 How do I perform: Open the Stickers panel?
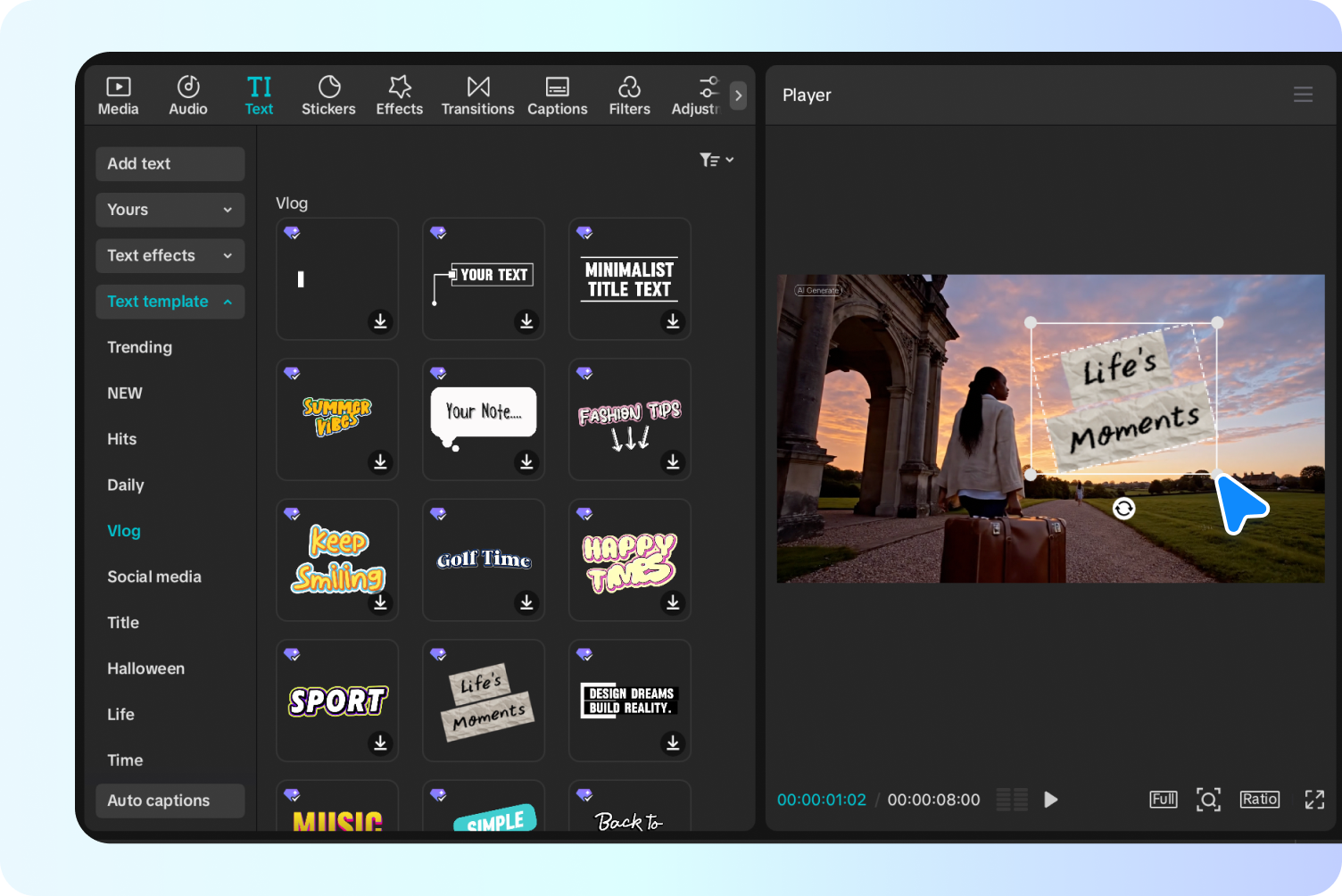[328, 95]
